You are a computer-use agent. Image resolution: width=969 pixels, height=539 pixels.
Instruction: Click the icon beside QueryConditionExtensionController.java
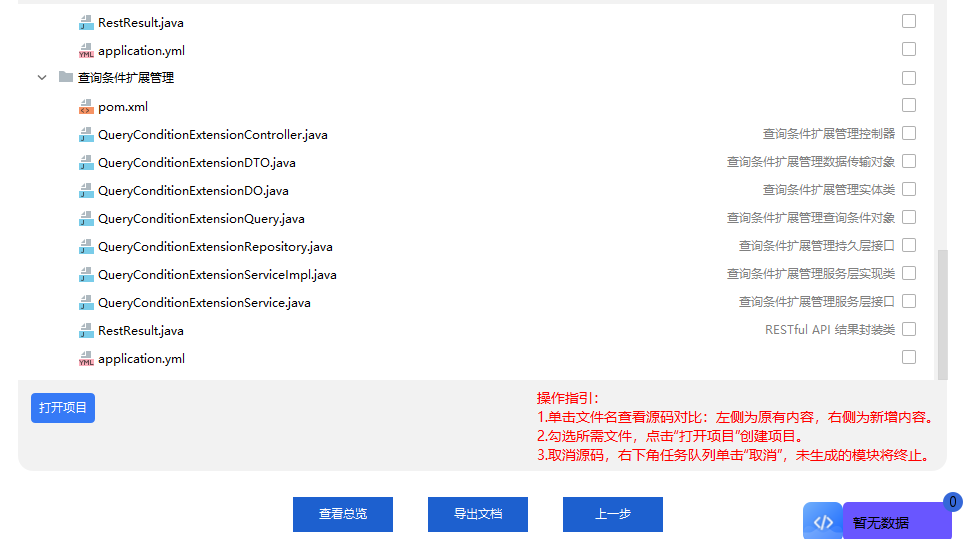click(x=86, y=135)
